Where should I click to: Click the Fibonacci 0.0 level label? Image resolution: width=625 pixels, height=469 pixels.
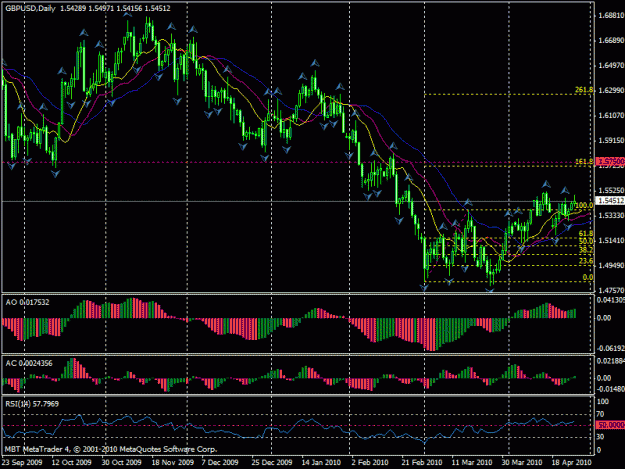[x=588, y=277]
